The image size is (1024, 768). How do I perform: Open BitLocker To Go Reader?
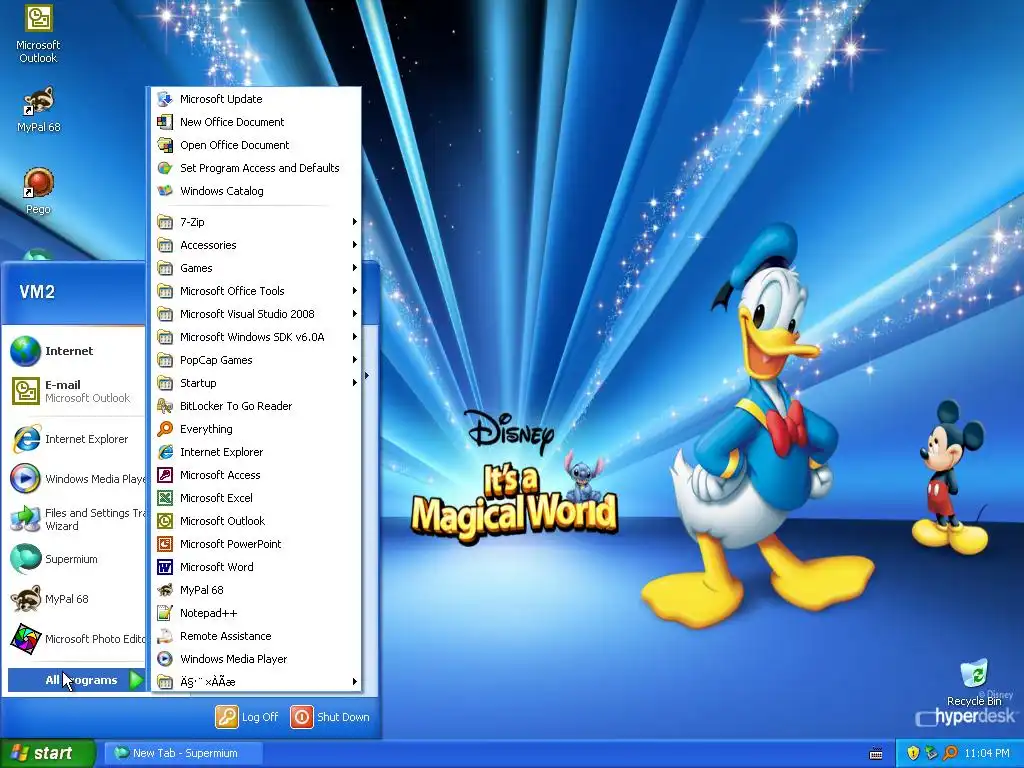click(x=255, y=406)
